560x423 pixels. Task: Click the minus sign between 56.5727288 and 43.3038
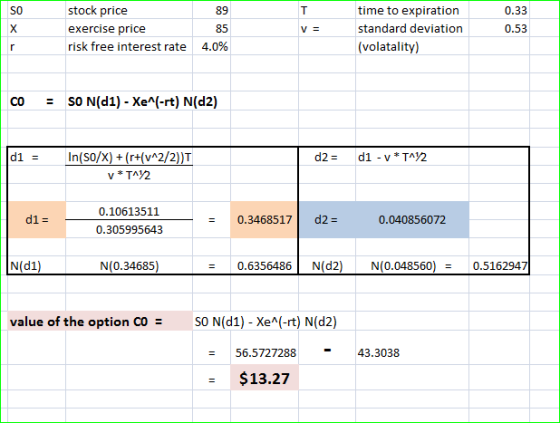[x=327, y=350]
